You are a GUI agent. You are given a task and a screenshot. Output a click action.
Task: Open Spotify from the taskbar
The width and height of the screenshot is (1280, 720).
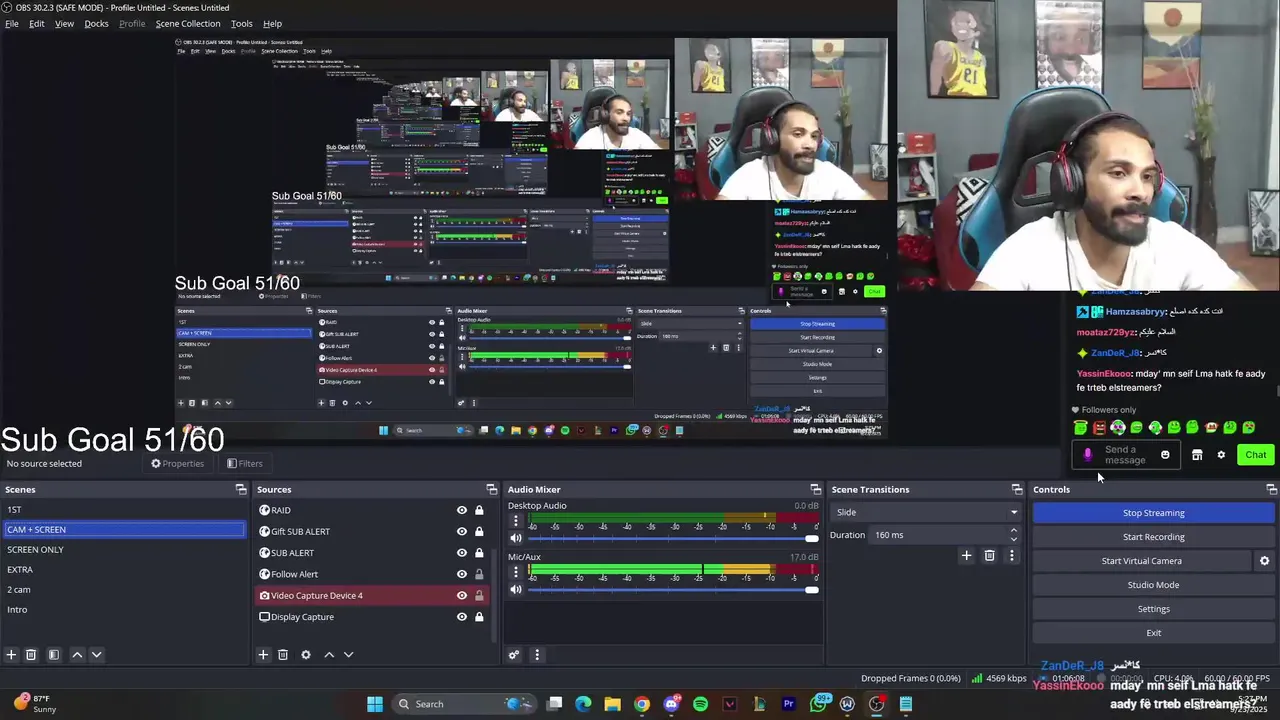pyautogui.click(x=700, y=704)
